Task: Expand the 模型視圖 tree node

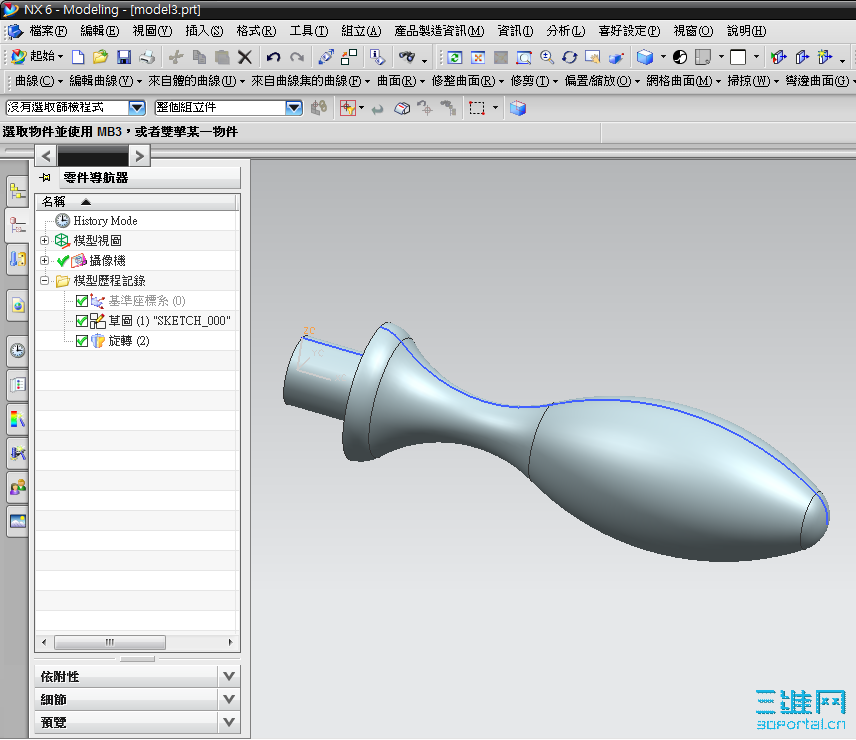Action: [x=45, y=241]
